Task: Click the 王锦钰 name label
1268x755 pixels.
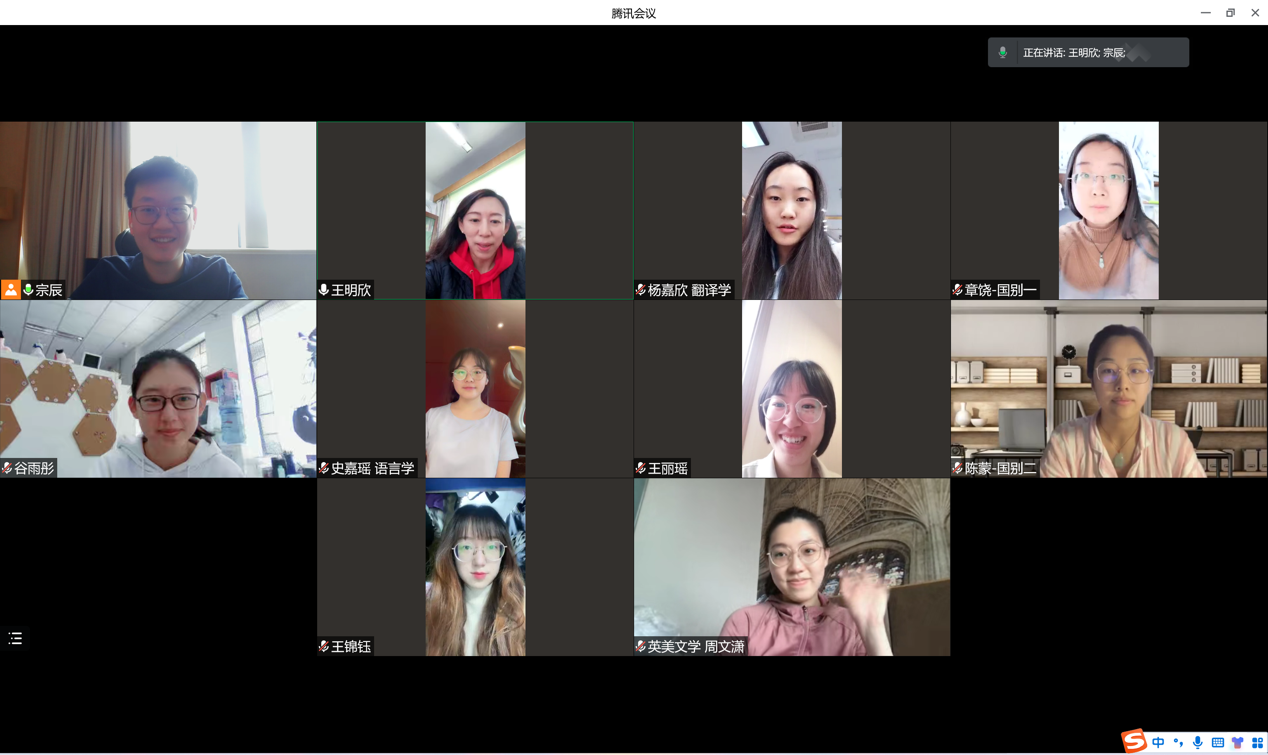Action: coord(351,647)
